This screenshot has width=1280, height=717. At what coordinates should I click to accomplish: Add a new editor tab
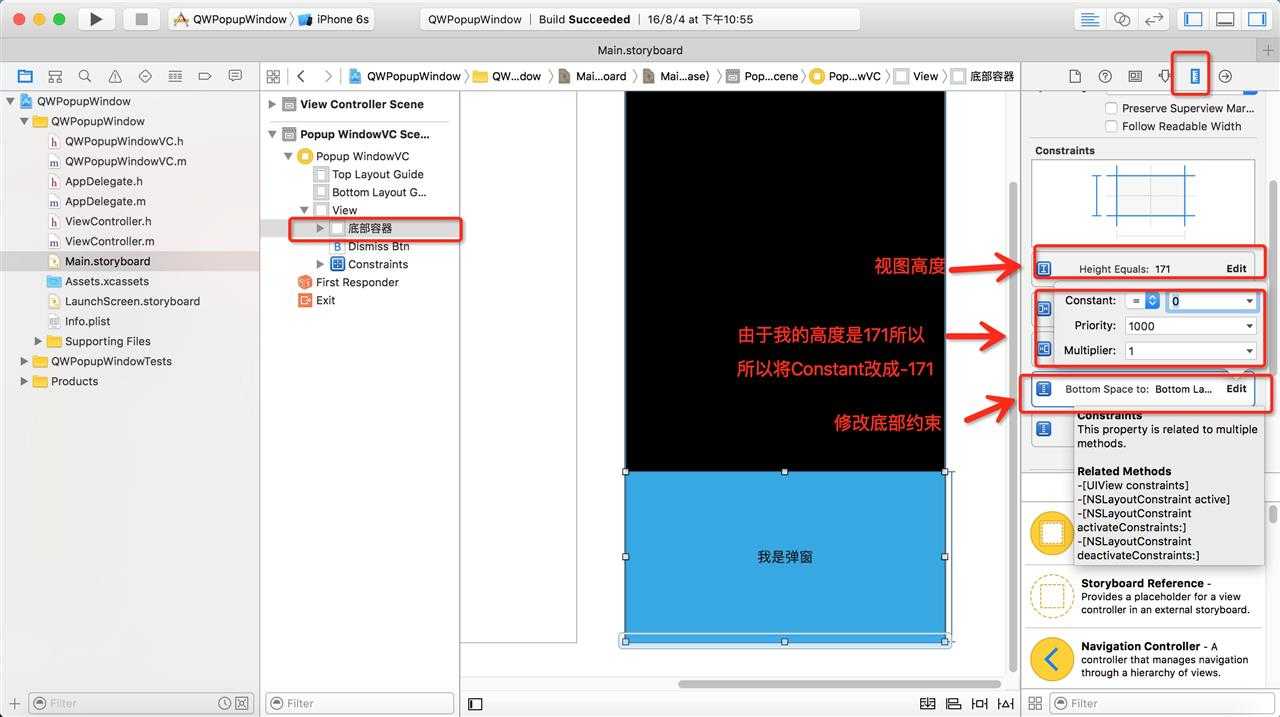click(1269, 50)
